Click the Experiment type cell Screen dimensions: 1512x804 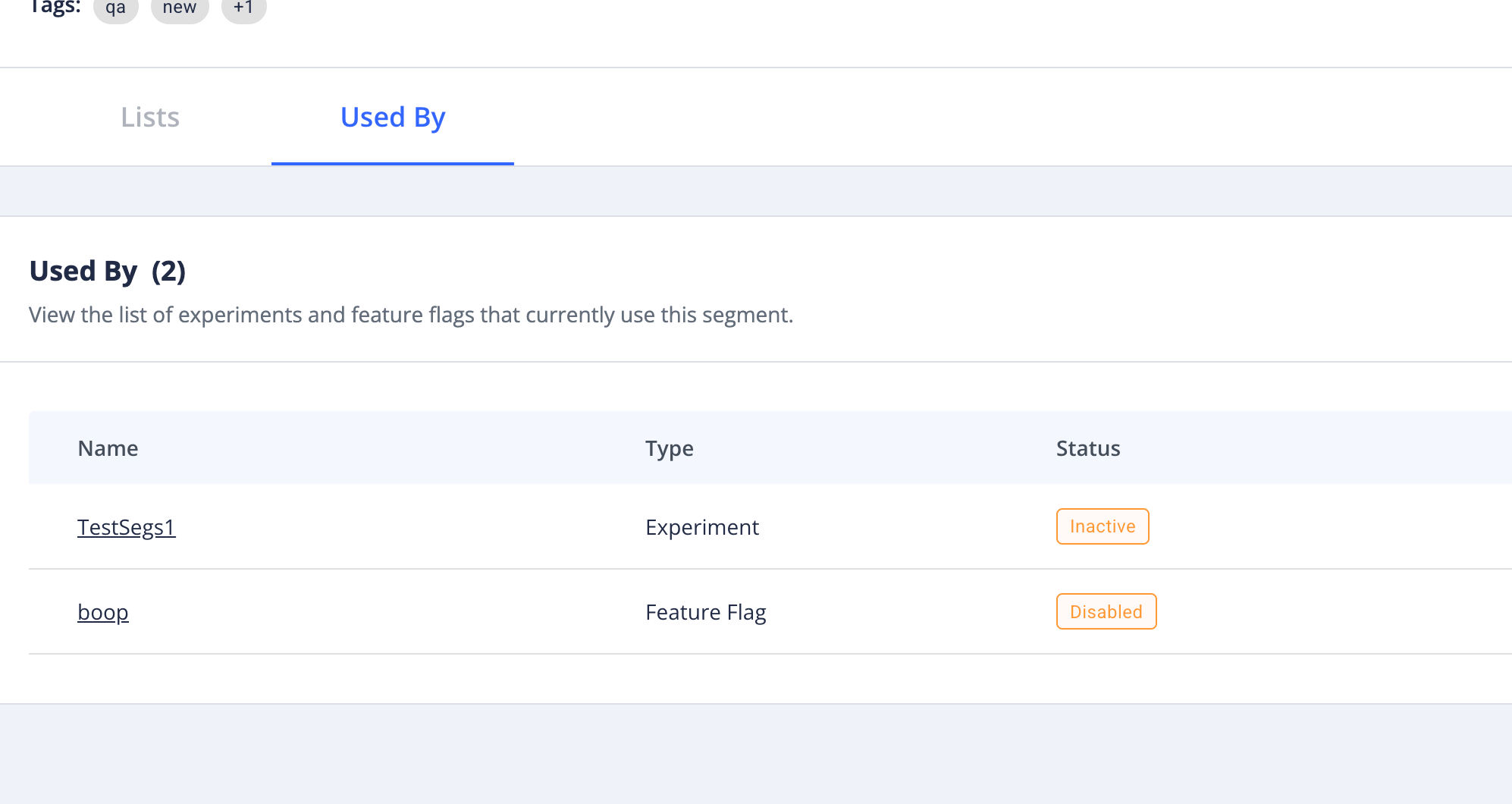point(701,527)
